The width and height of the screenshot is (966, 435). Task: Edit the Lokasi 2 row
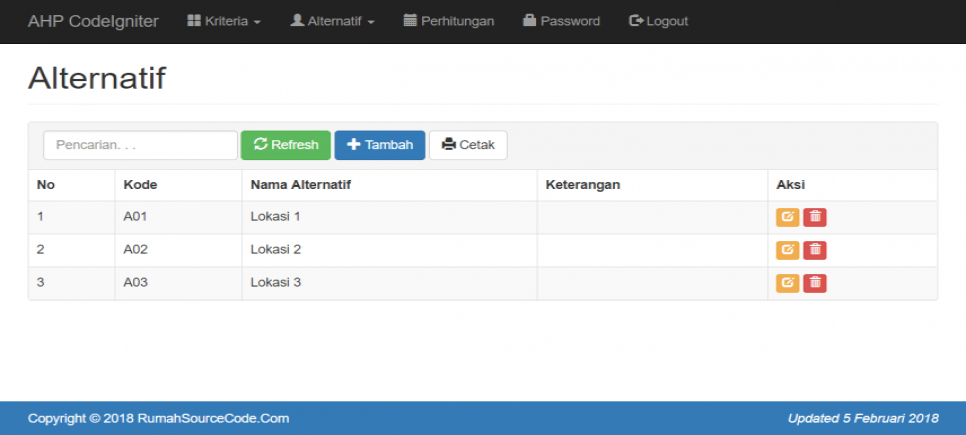787,250
